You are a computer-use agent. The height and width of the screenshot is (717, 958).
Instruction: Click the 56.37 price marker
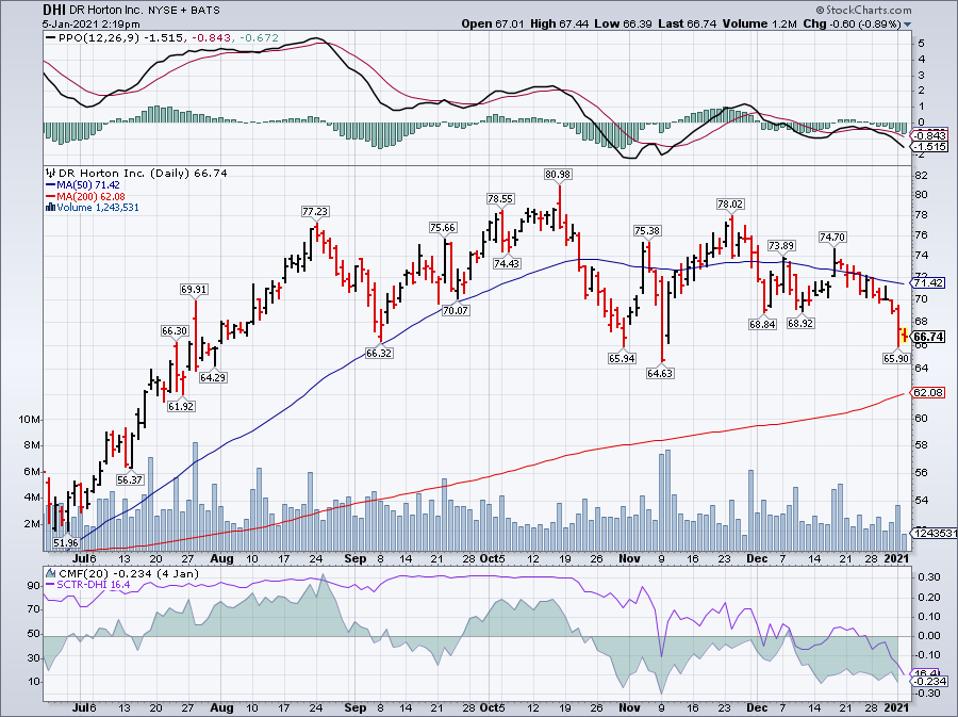[130, 480]
